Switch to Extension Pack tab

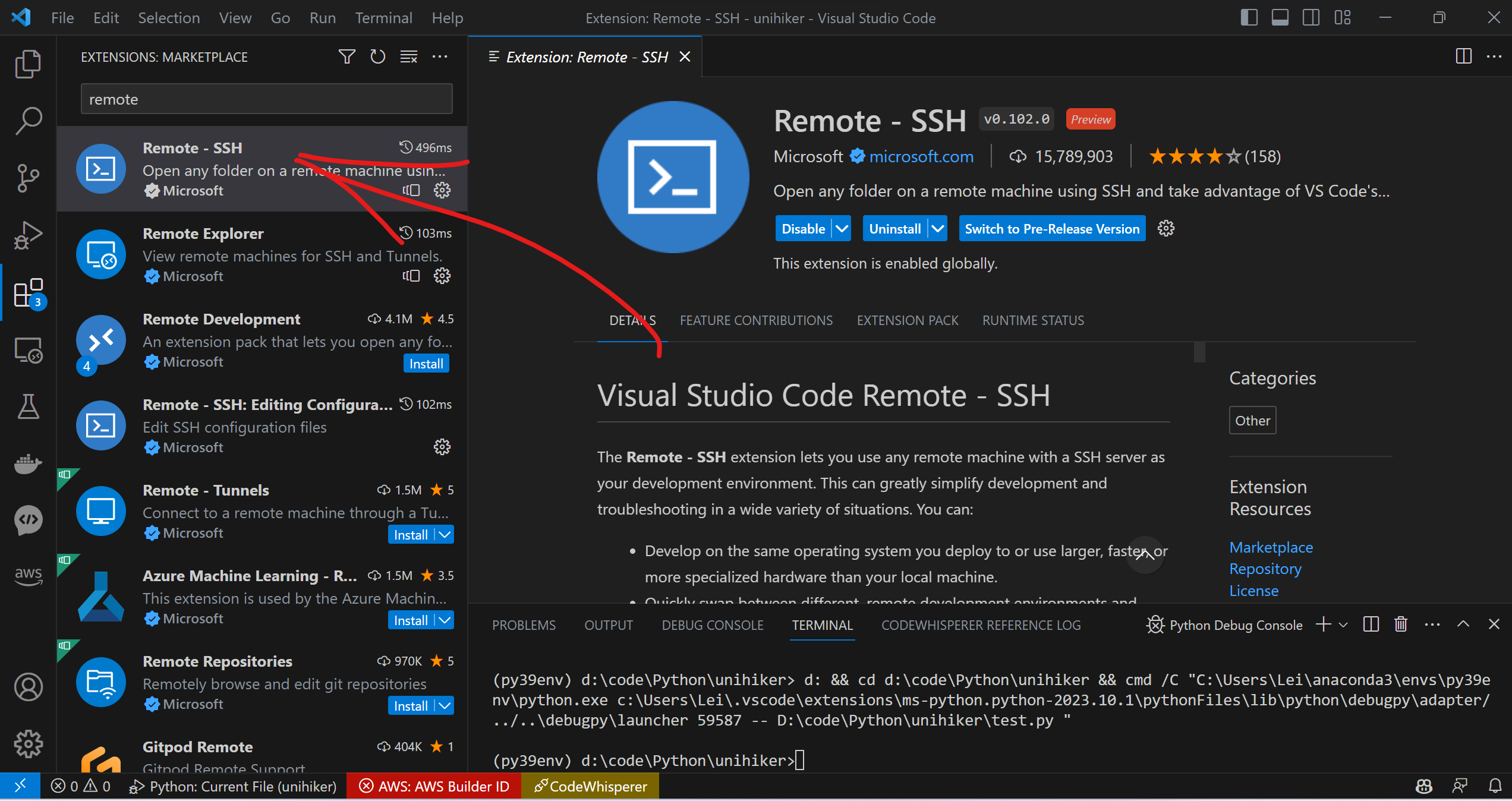(908, 320)
